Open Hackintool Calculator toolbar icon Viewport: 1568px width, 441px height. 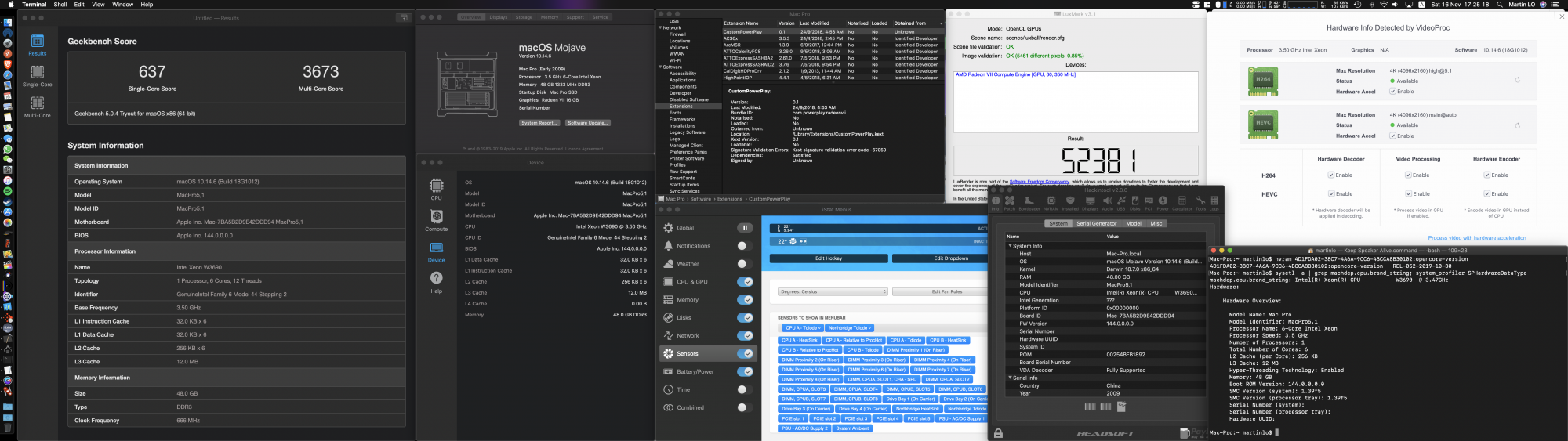click(1182, 204)
